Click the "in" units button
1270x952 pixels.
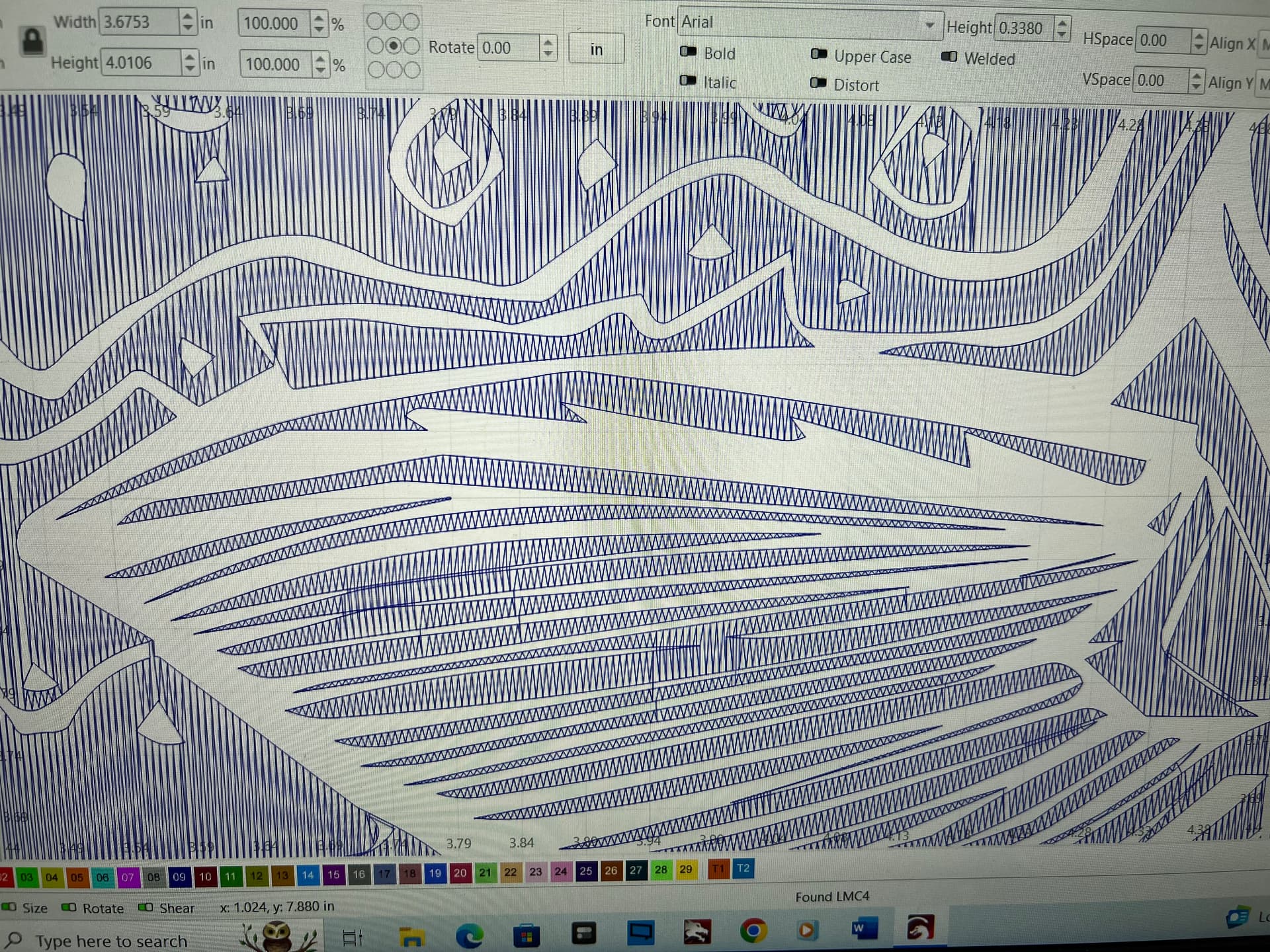tap(596, 49)
